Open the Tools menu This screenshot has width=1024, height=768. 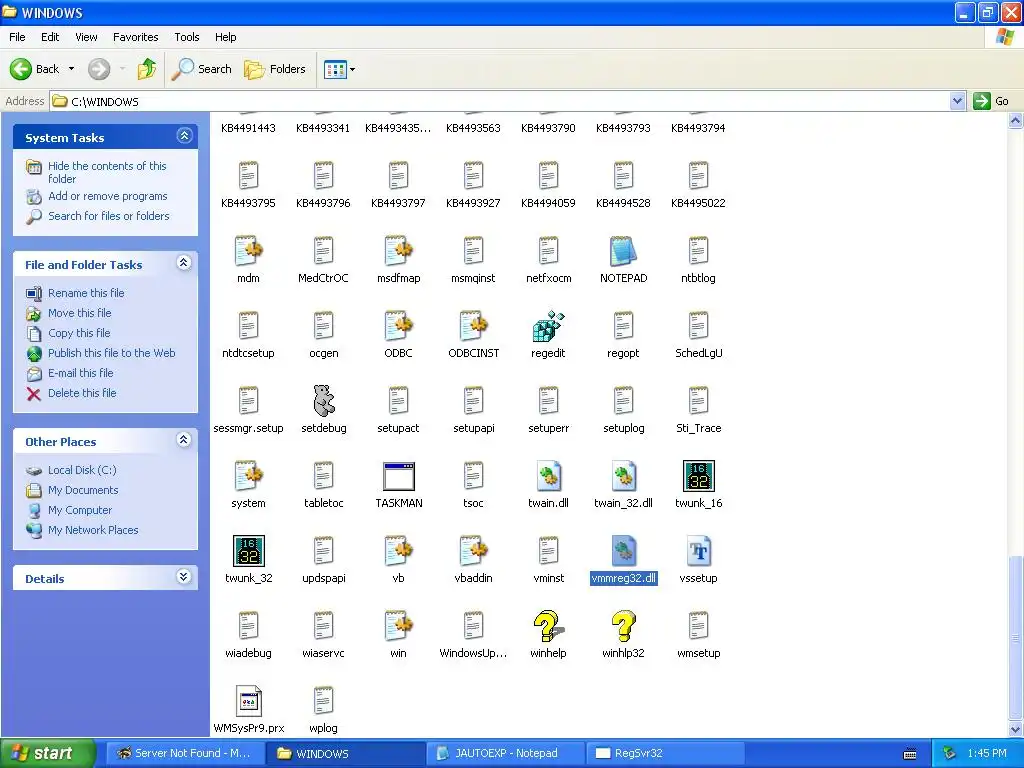click(186, 37)
